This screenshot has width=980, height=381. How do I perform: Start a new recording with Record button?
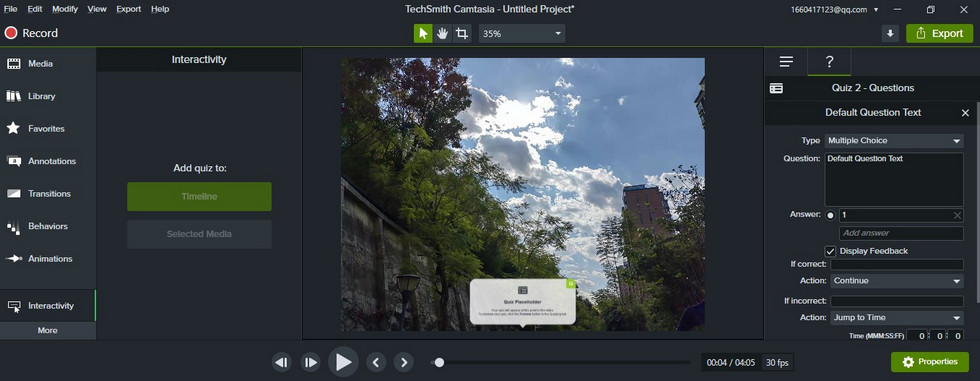(31, 33)
